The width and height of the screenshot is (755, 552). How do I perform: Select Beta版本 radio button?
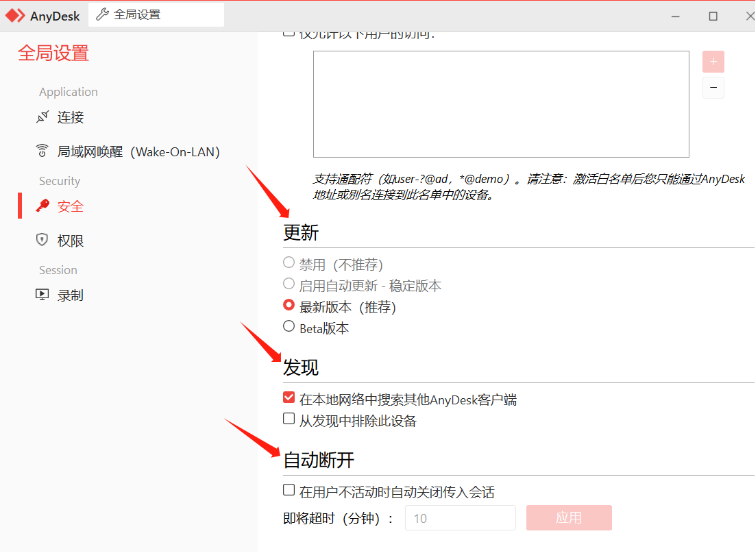[x=288, y=326]
